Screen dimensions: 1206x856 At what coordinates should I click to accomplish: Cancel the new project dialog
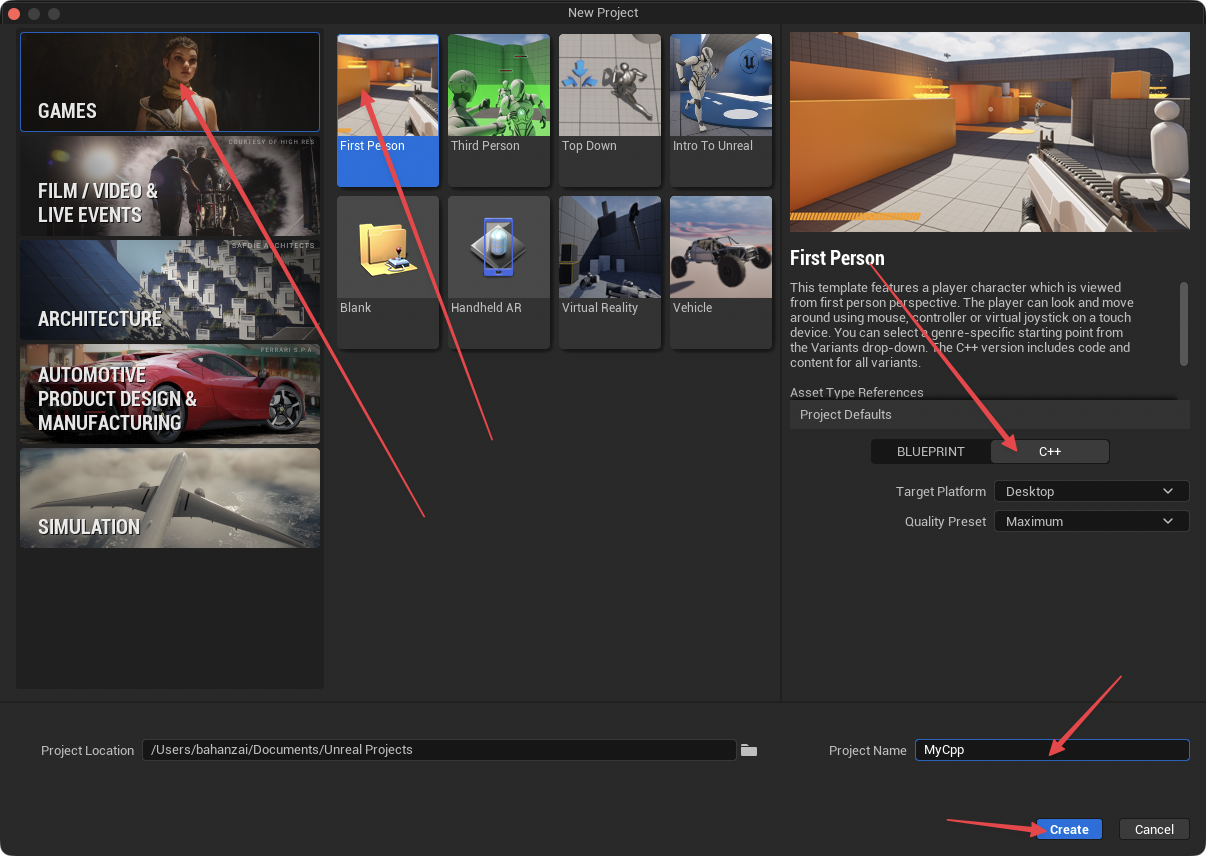[1154, 829]
